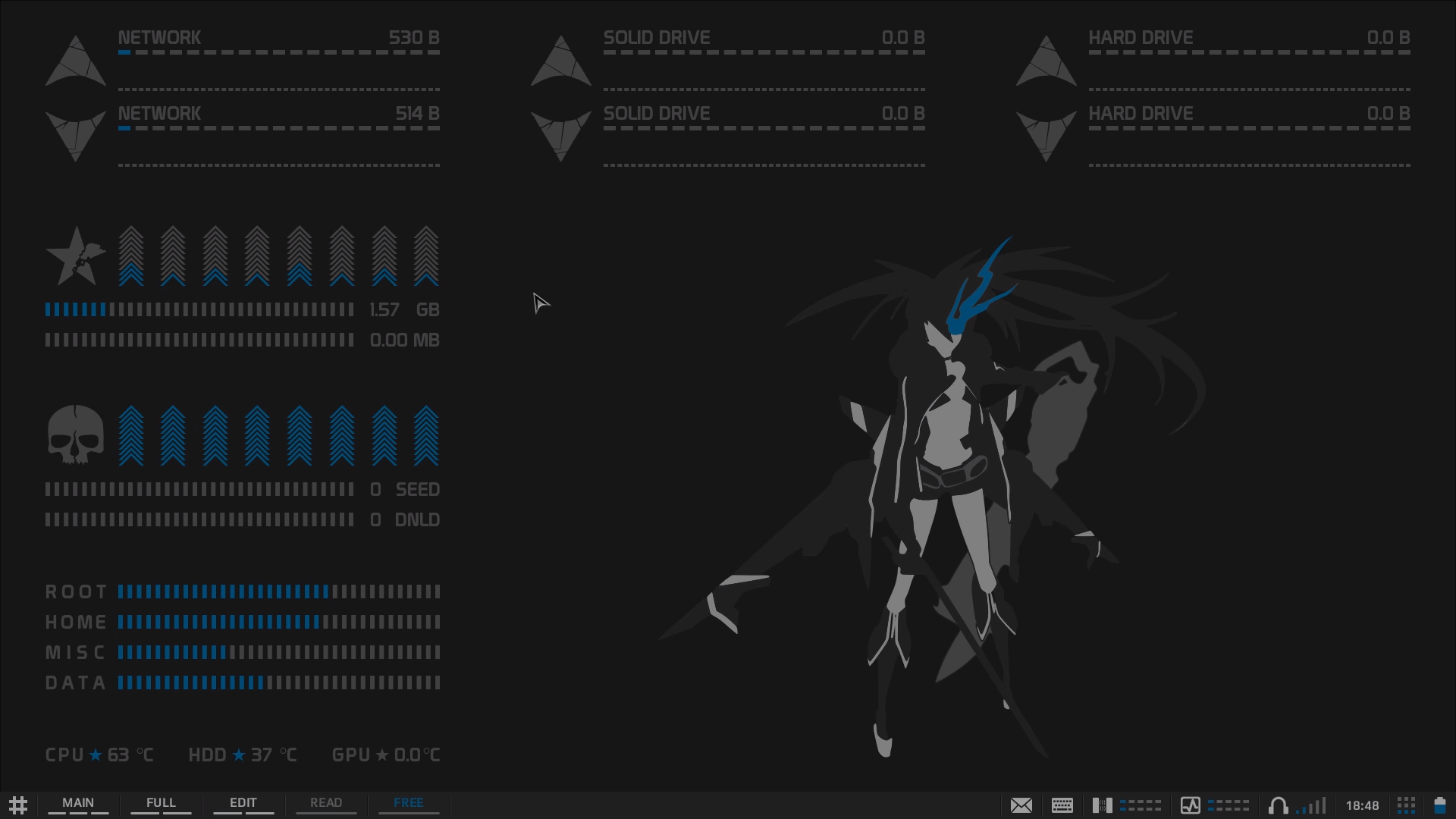
Task: Click the hashtag workspace icon at bottom left
Action: [19, 805]
